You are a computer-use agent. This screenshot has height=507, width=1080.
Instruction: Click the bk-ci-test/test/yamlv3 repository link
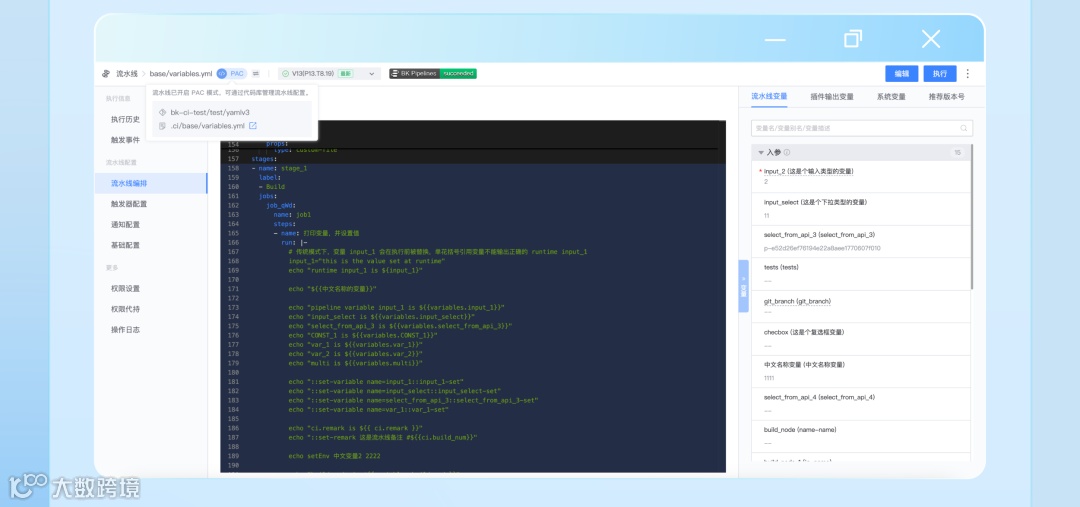point(210,112)
